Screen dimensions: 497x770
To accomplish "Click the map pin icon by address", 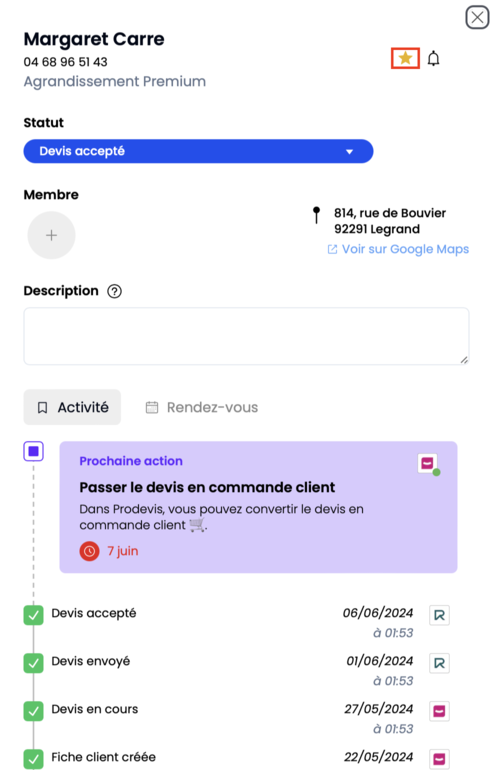I will (317, 215).
